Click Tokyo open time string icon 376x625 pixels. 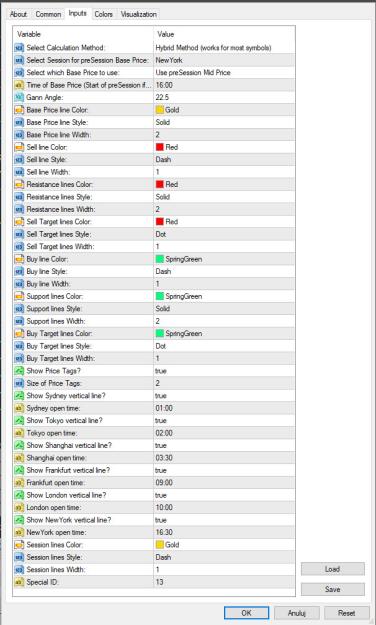[x=19, y=433]
